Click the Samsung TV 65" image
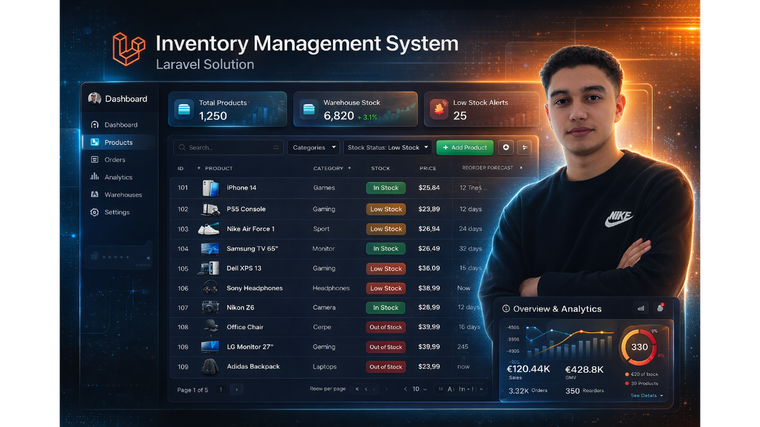The height and width of the screenshot is (427, 760). pos(210,249)
